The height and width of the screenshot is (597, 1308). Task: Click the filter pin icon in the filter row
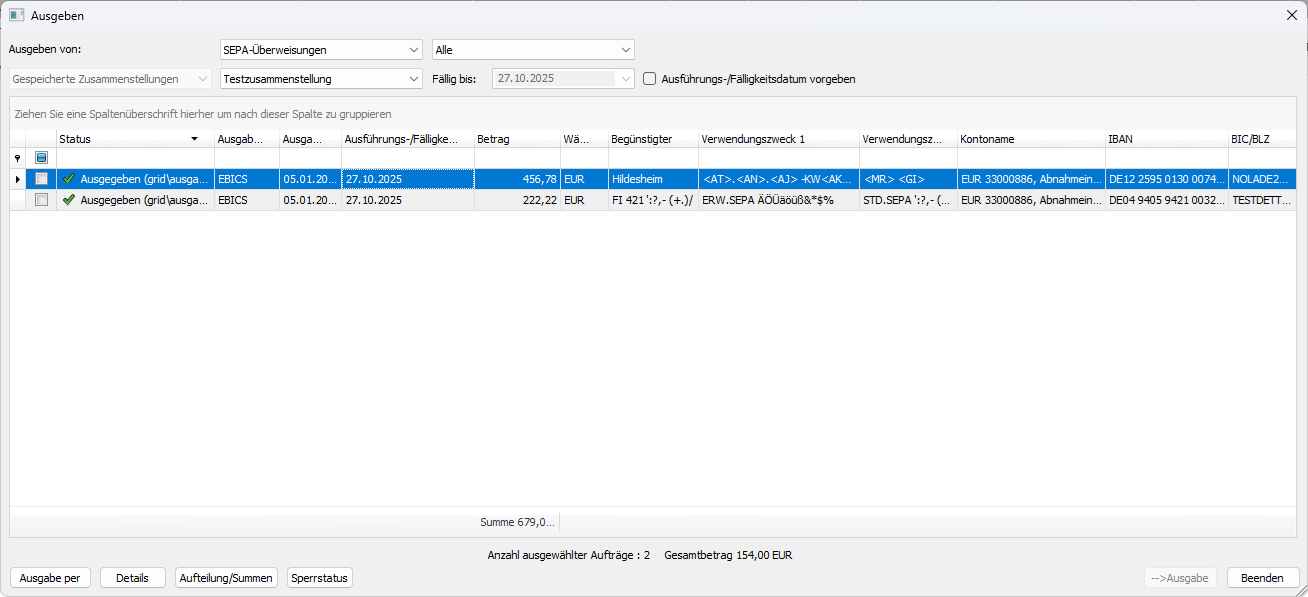[17, 158]
